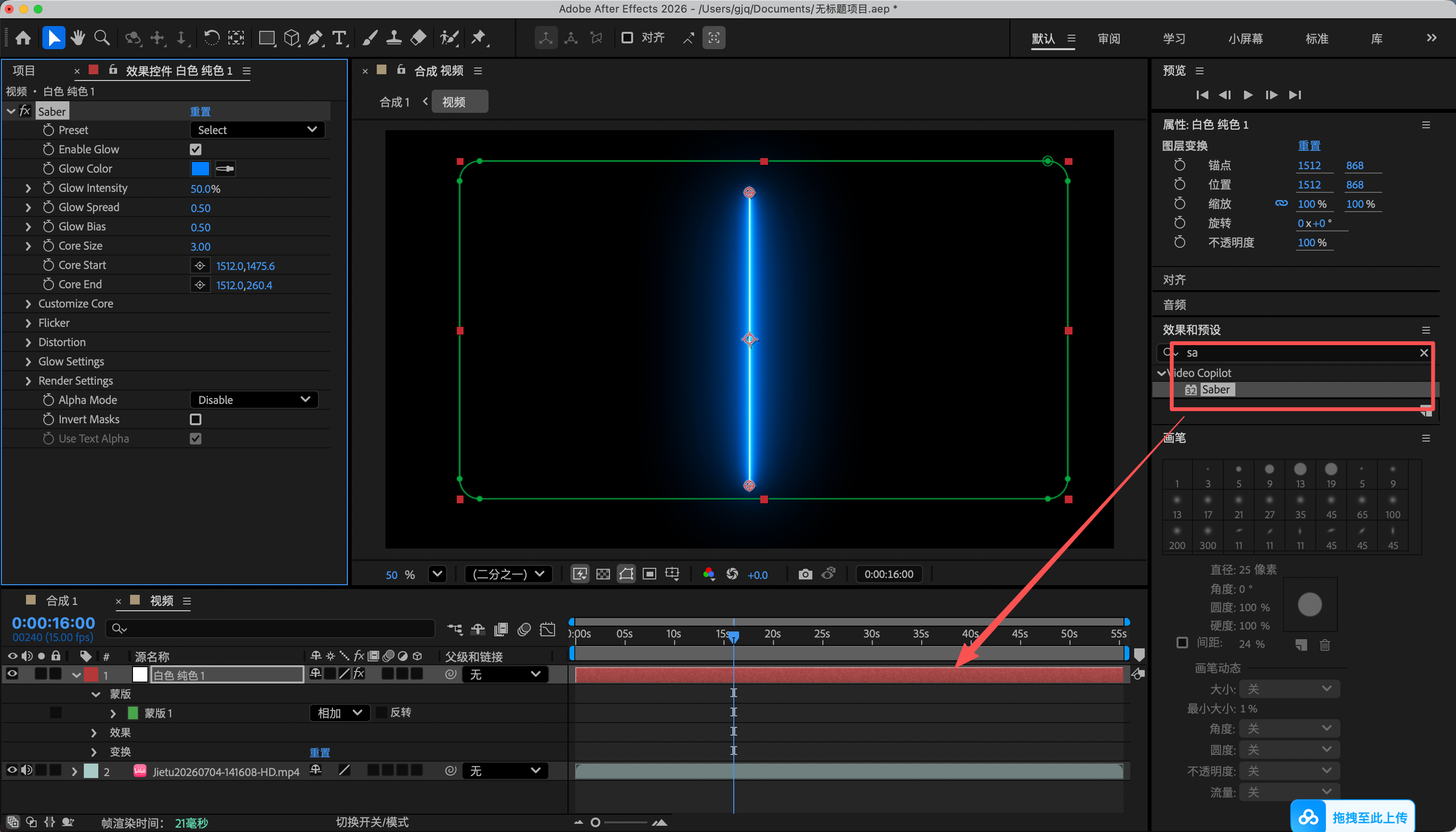Screen dimensions: 1456x832
Task: Select the Rectangle shape tool
Action: point(266,38)
